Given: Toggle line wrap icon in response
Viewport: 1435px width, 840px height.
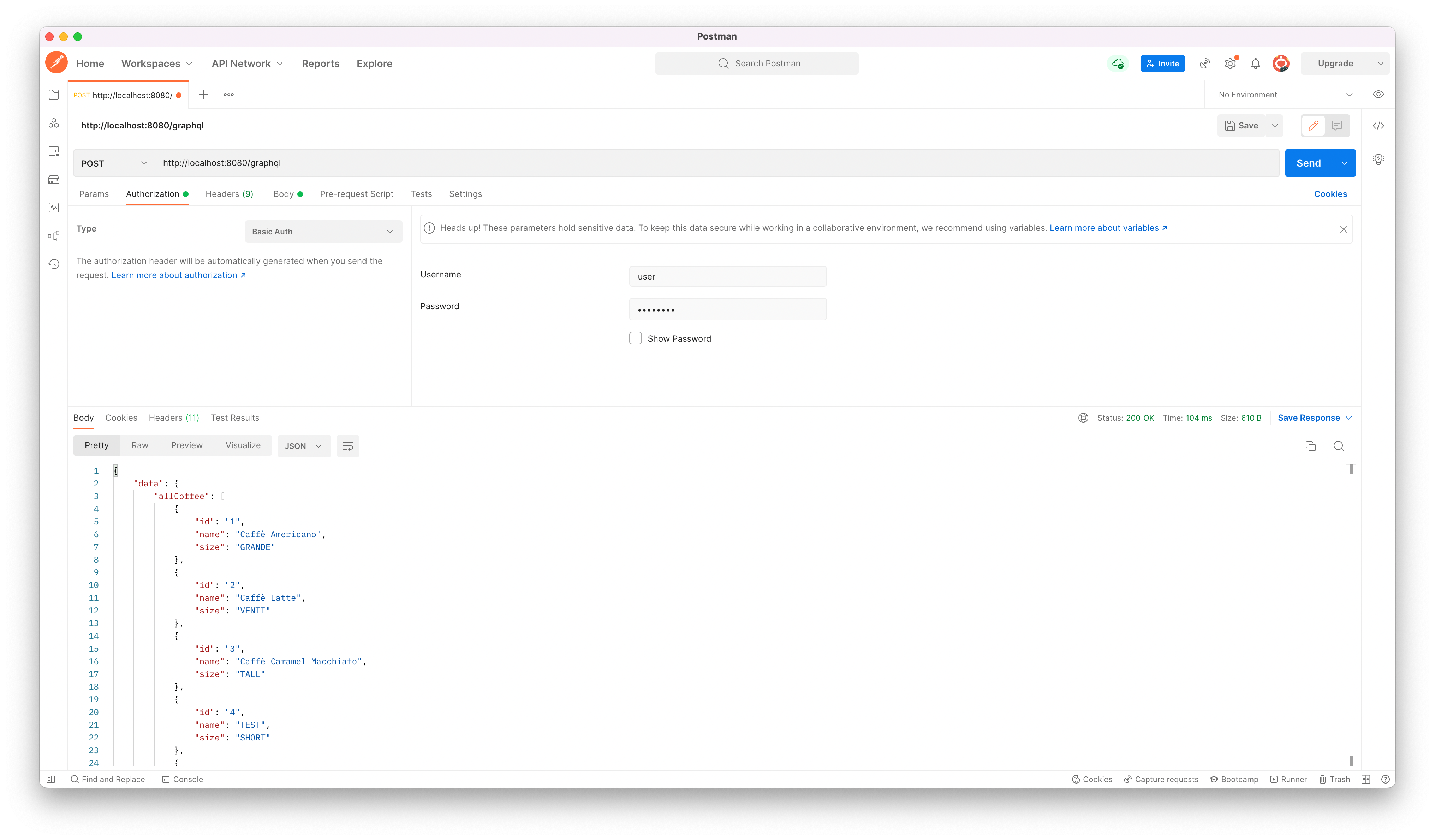Looking at the screenshot, I should [x=348, y=446].
